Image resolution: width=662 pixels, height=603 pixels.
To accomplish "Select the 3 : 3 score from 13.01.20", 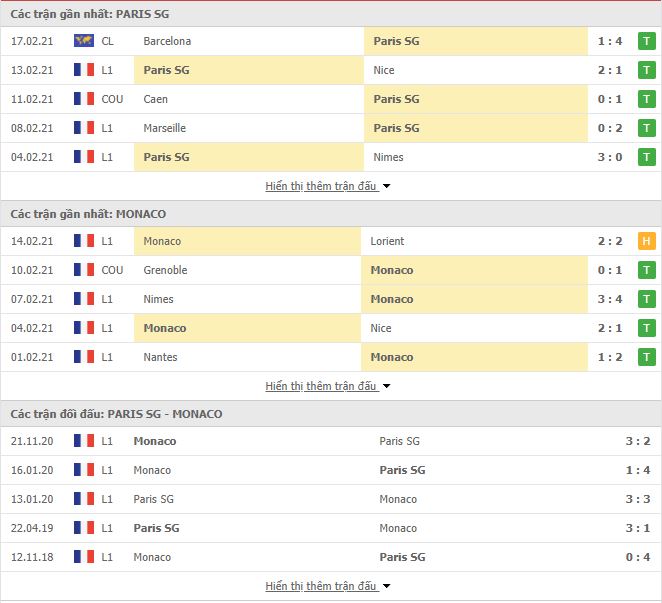I will click(638, 499).
